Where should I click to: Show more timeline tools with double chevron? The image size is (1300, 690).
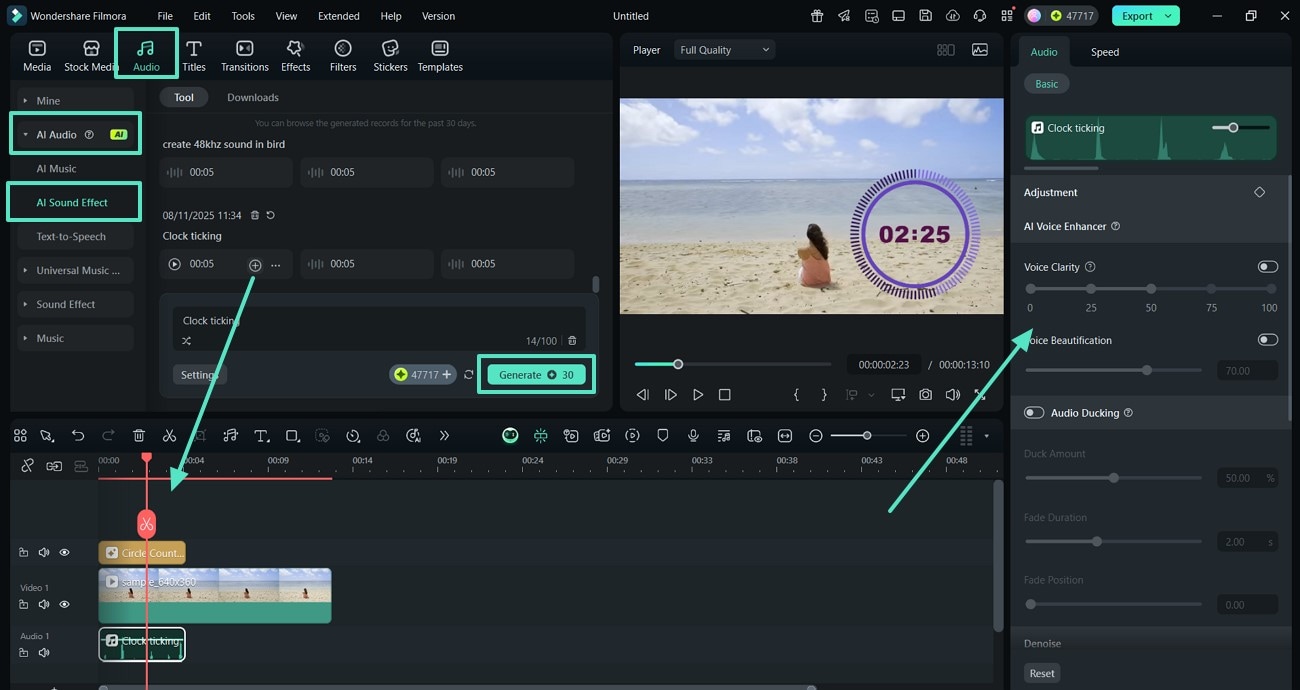tap(444, 436)
